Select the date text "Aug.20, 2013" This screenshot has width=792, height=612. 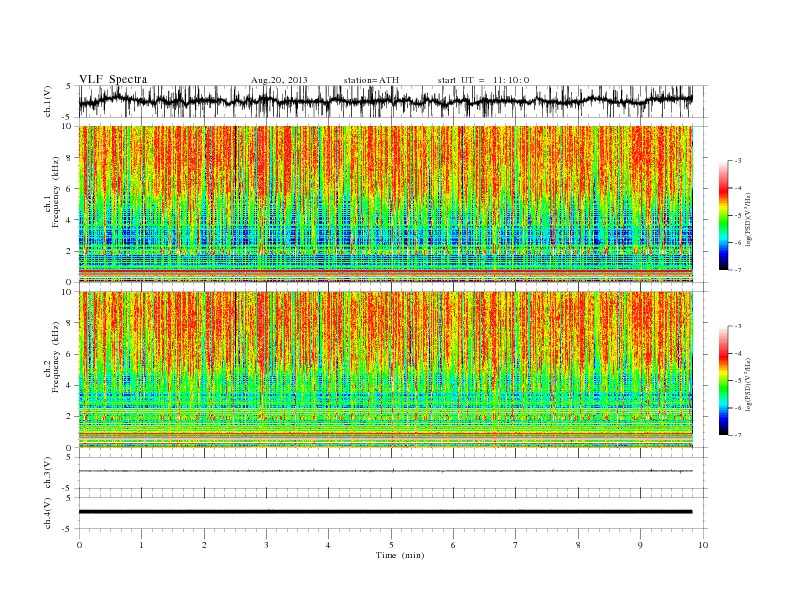point(279,80)
